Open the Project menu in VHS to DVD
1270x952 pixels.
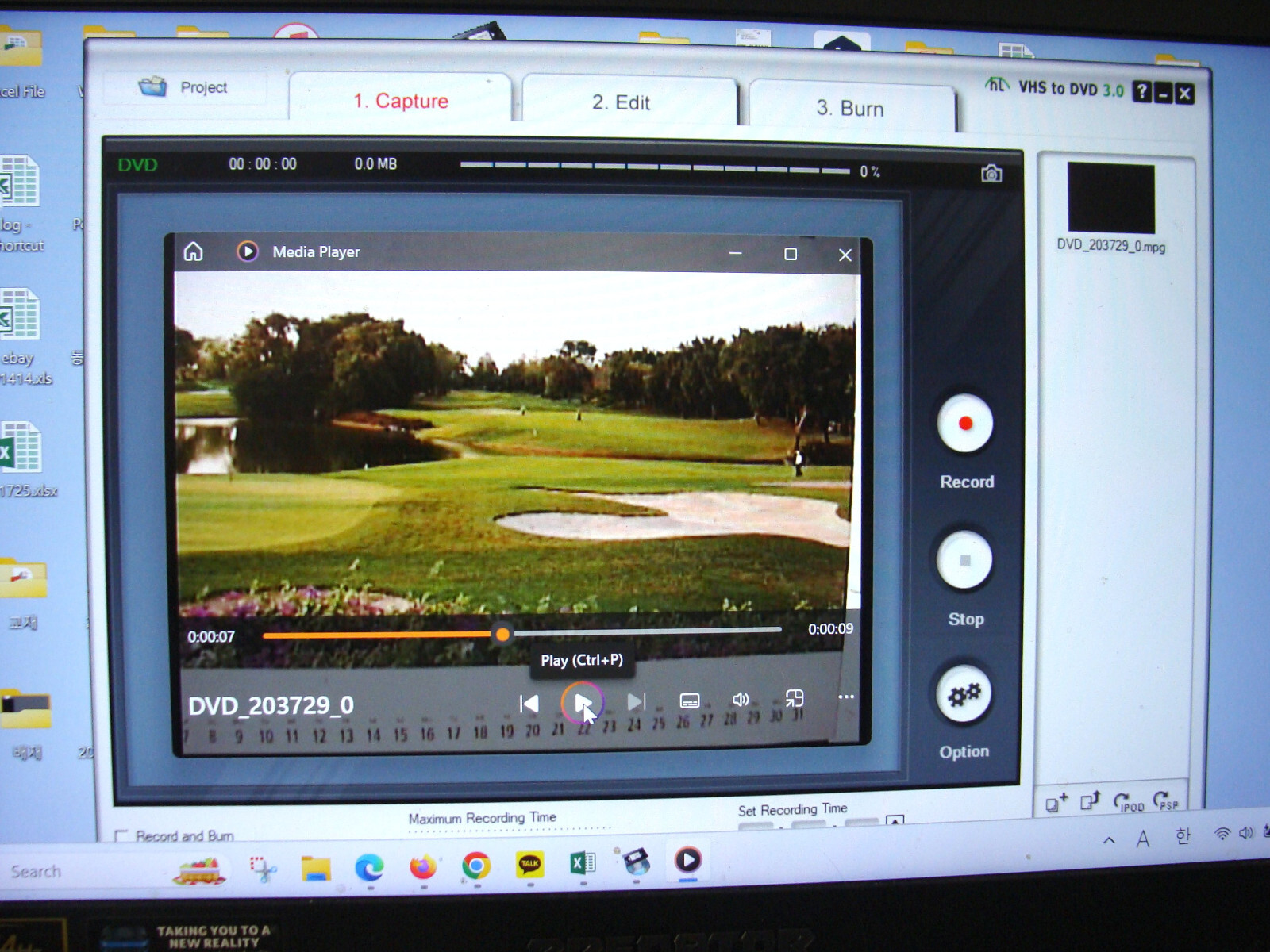[184, 87]
